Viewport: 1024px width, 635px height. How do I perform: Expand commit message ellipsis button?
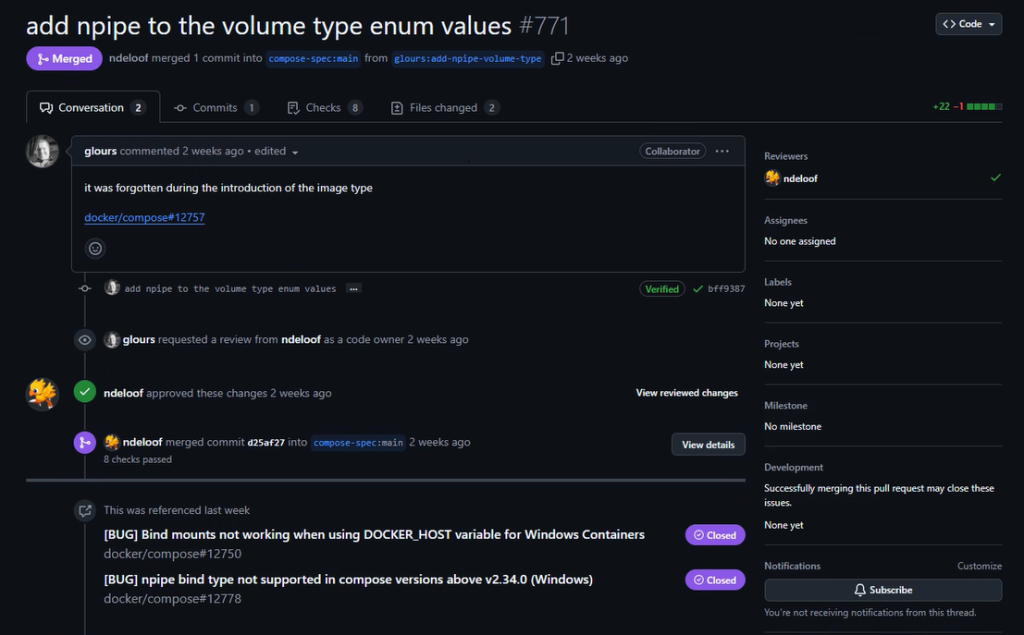[x=353, y=289]
